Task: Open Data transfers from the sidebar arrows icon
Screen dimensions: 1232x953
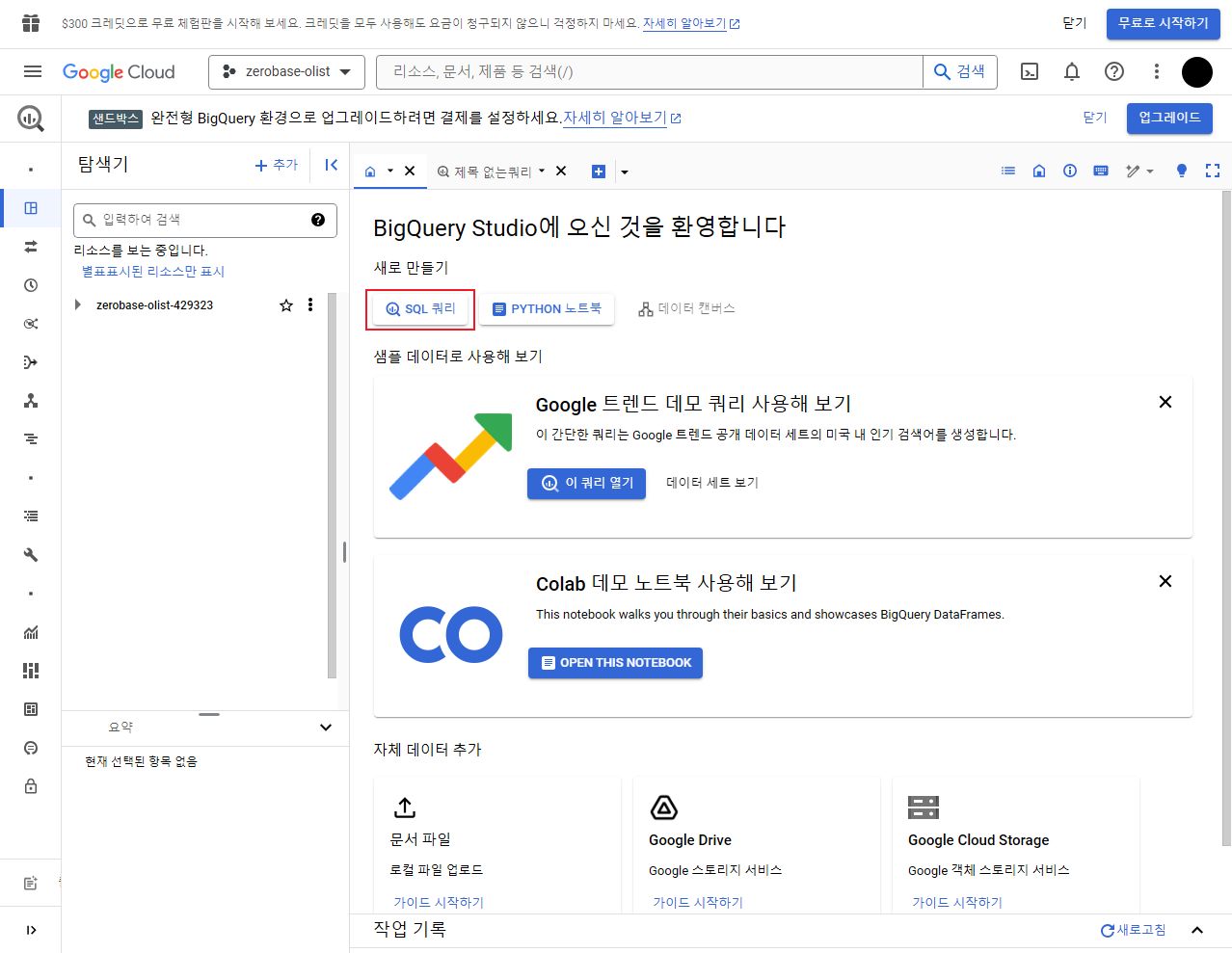Action: click(x=31, y=247)
